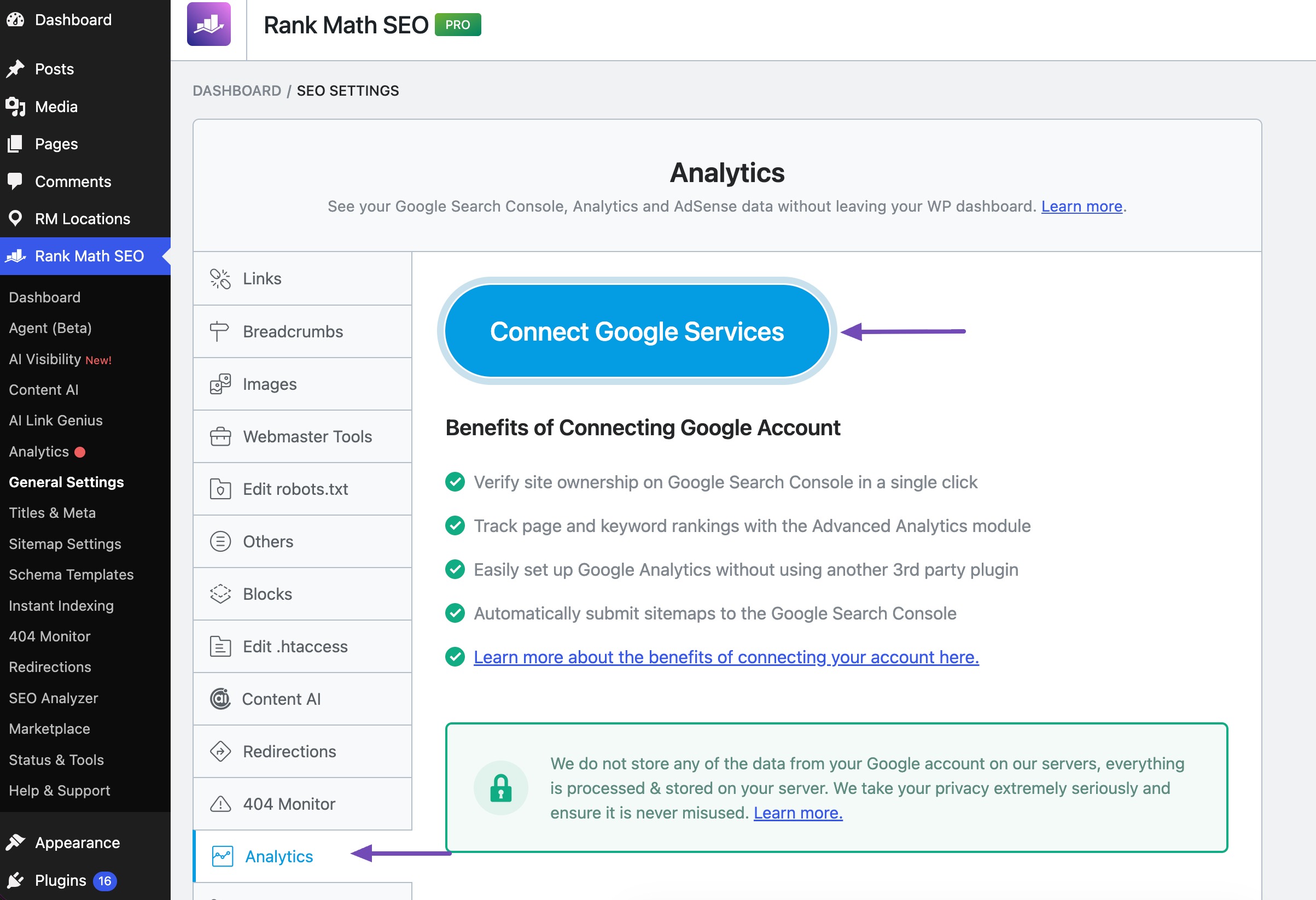
Task: Click the PRO badge next to title
Action: tap(458, 25)
